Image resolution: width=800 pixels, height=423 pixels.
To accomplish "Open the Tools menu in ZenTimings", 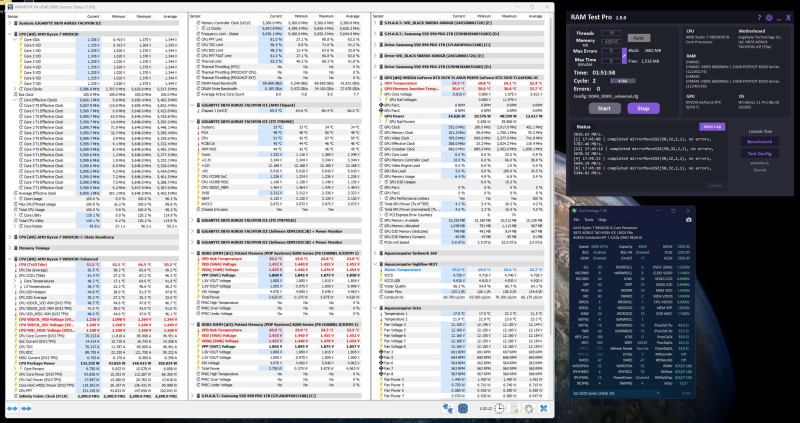I will click(x=588, y=219).
